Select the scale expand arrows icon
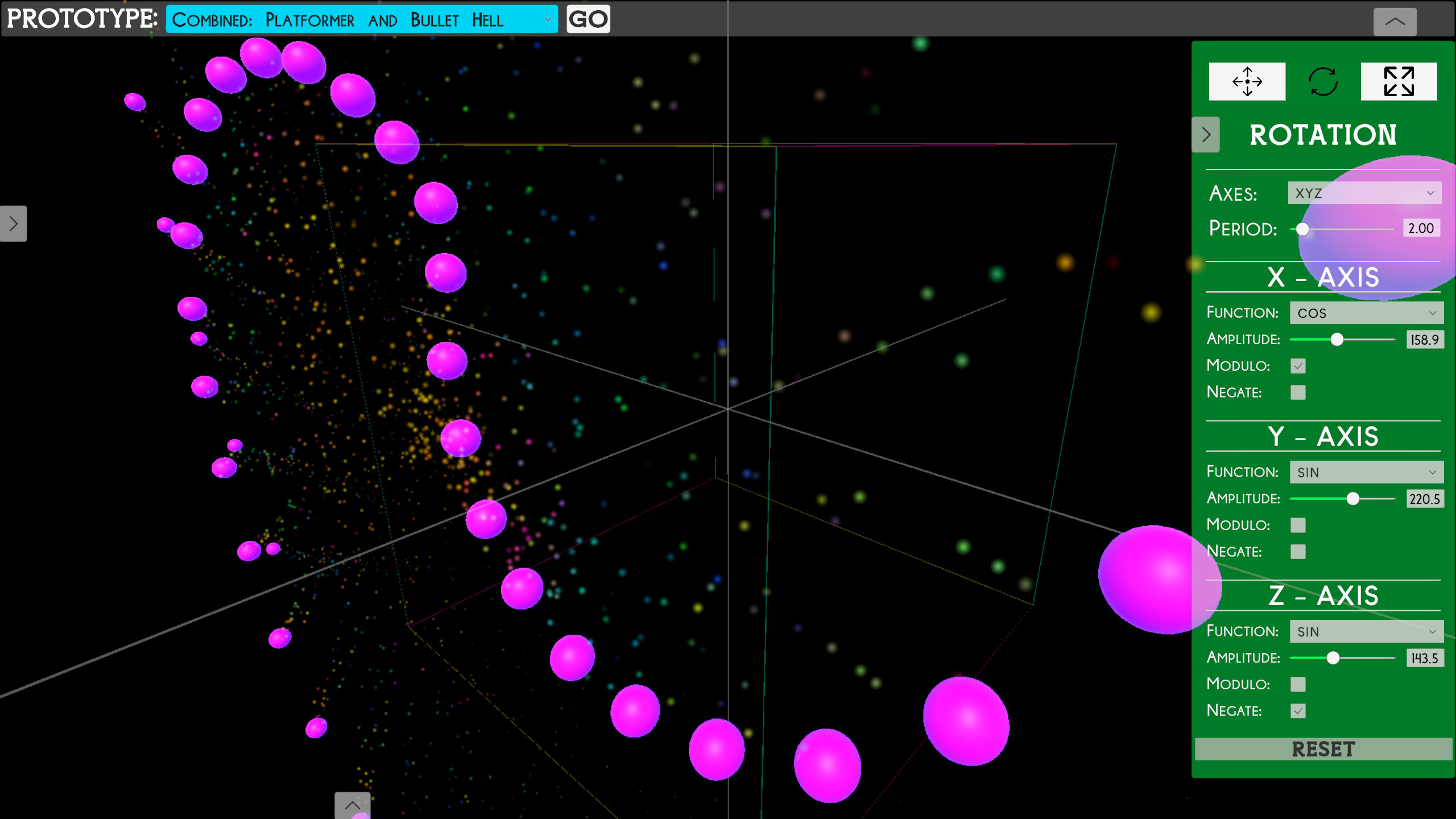 click(1399, 81)
